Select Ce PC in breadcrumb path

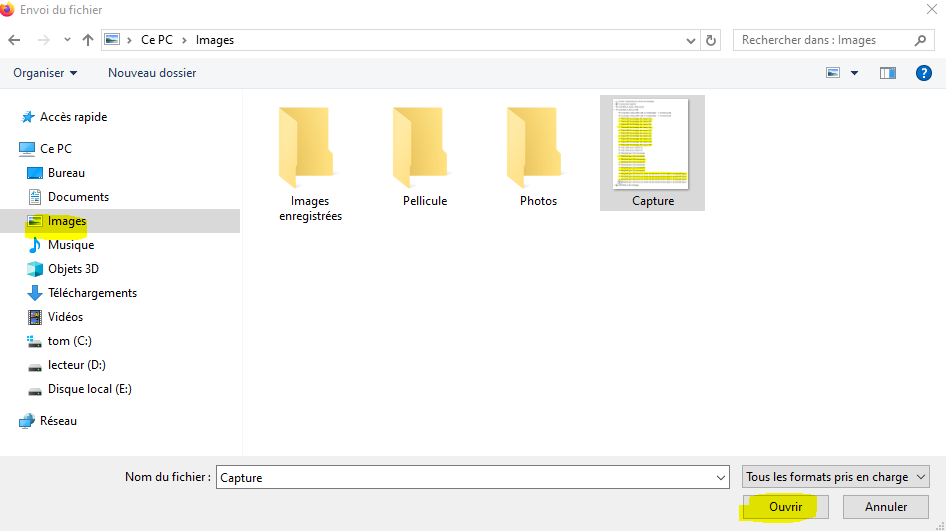(x=157, y=40)
